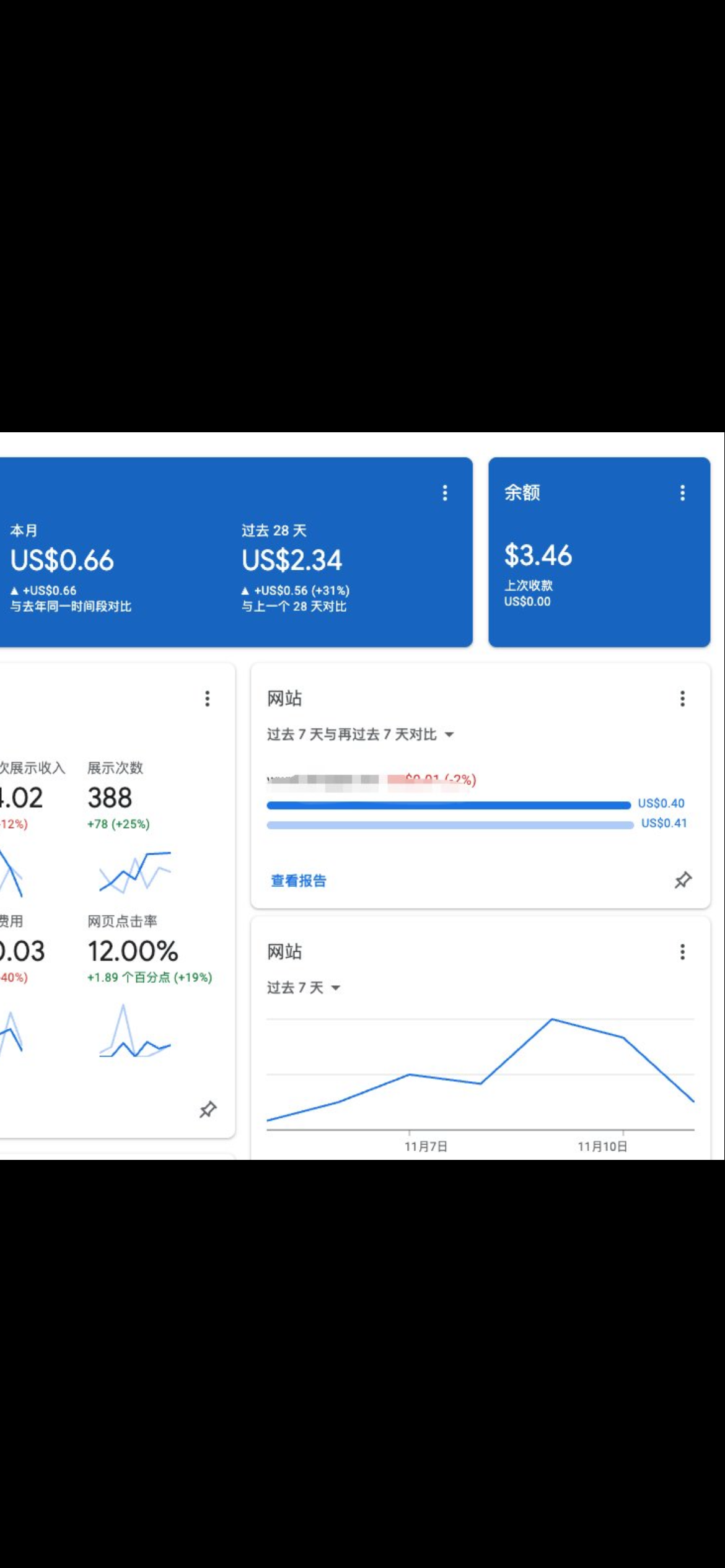The width and height of the screenshot is (725, 1568).
Task: Select the 过去 28 天 US$2.34 earnings figure
Action: (291, 560)
